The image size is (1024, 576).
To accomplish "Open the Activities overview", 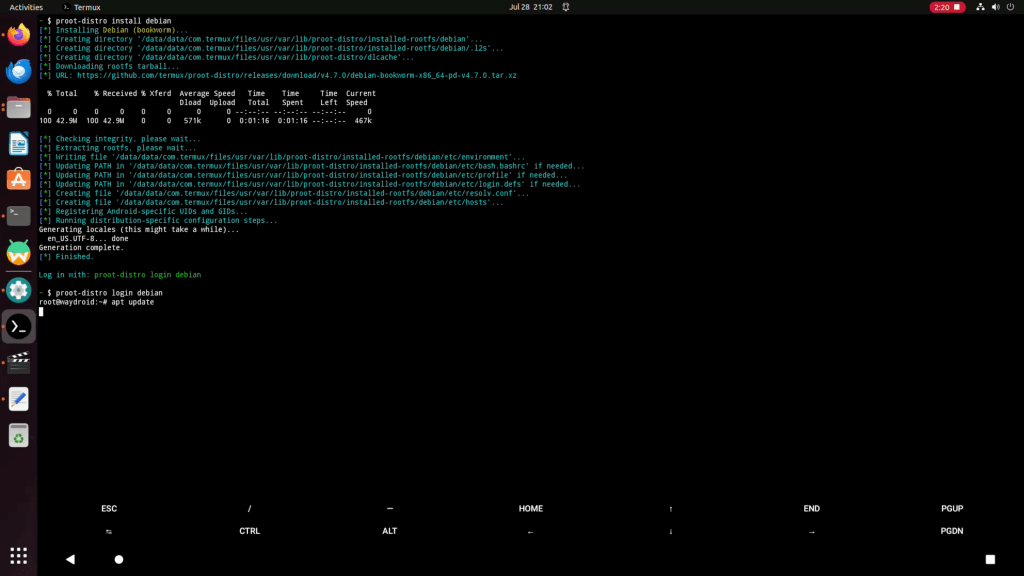I will pyautogui.click(x=26, y=7).
